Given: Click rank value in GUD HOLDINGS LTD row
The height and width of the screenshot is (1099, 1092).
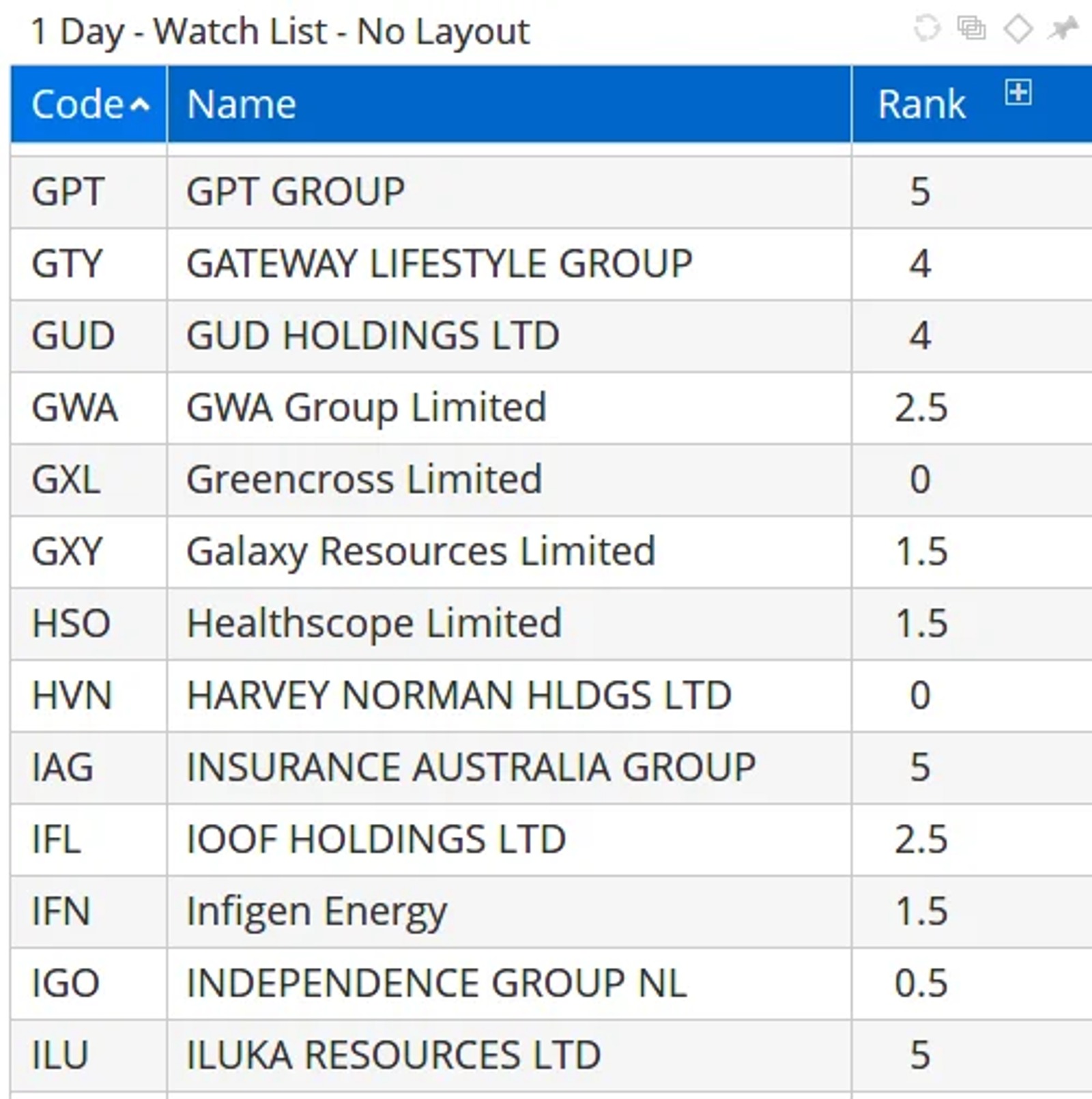Looking at the screenshot, I should [x=920, y=336].
